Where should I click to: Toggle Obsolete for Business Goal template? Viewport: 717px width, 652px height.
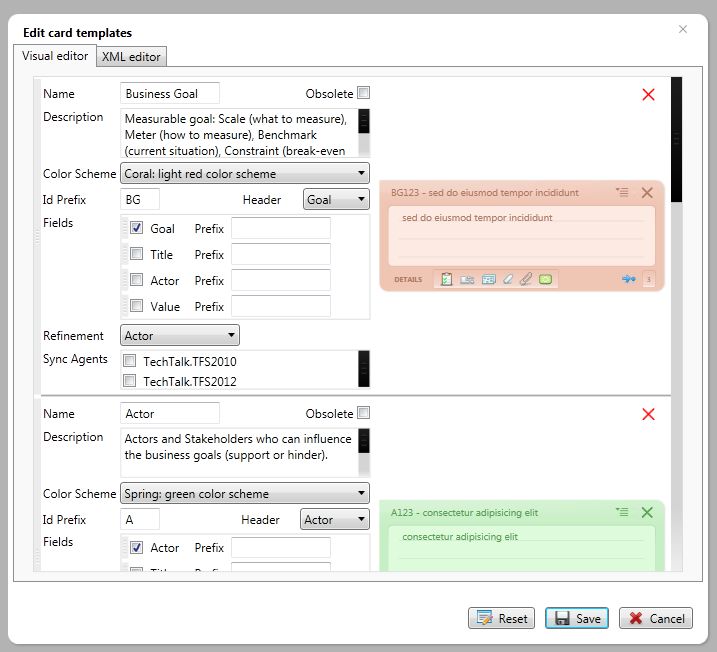364,93
